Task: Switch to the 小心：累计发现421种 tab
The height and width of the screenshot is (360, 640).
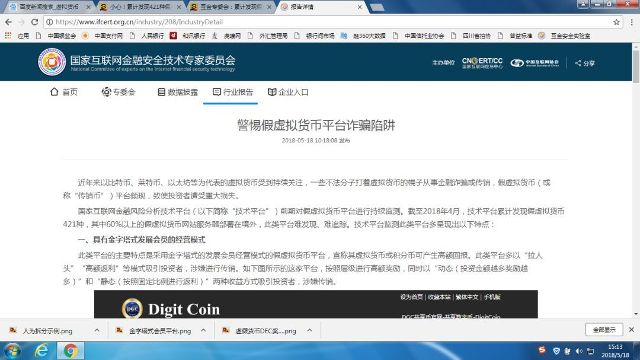Action: pyautogui.click(x=141, y=7)
